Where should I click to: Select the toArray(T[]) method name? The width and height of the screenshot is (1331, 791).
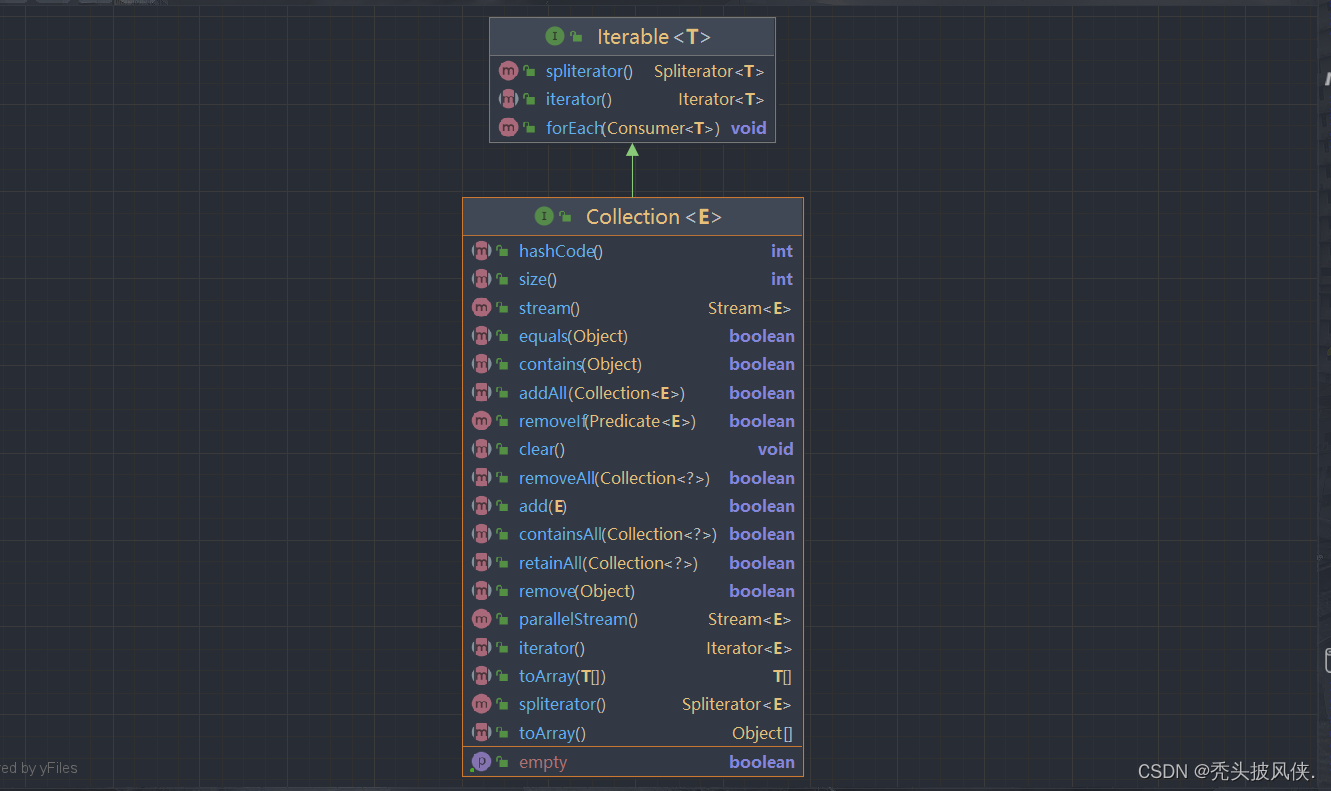(562, 676)
